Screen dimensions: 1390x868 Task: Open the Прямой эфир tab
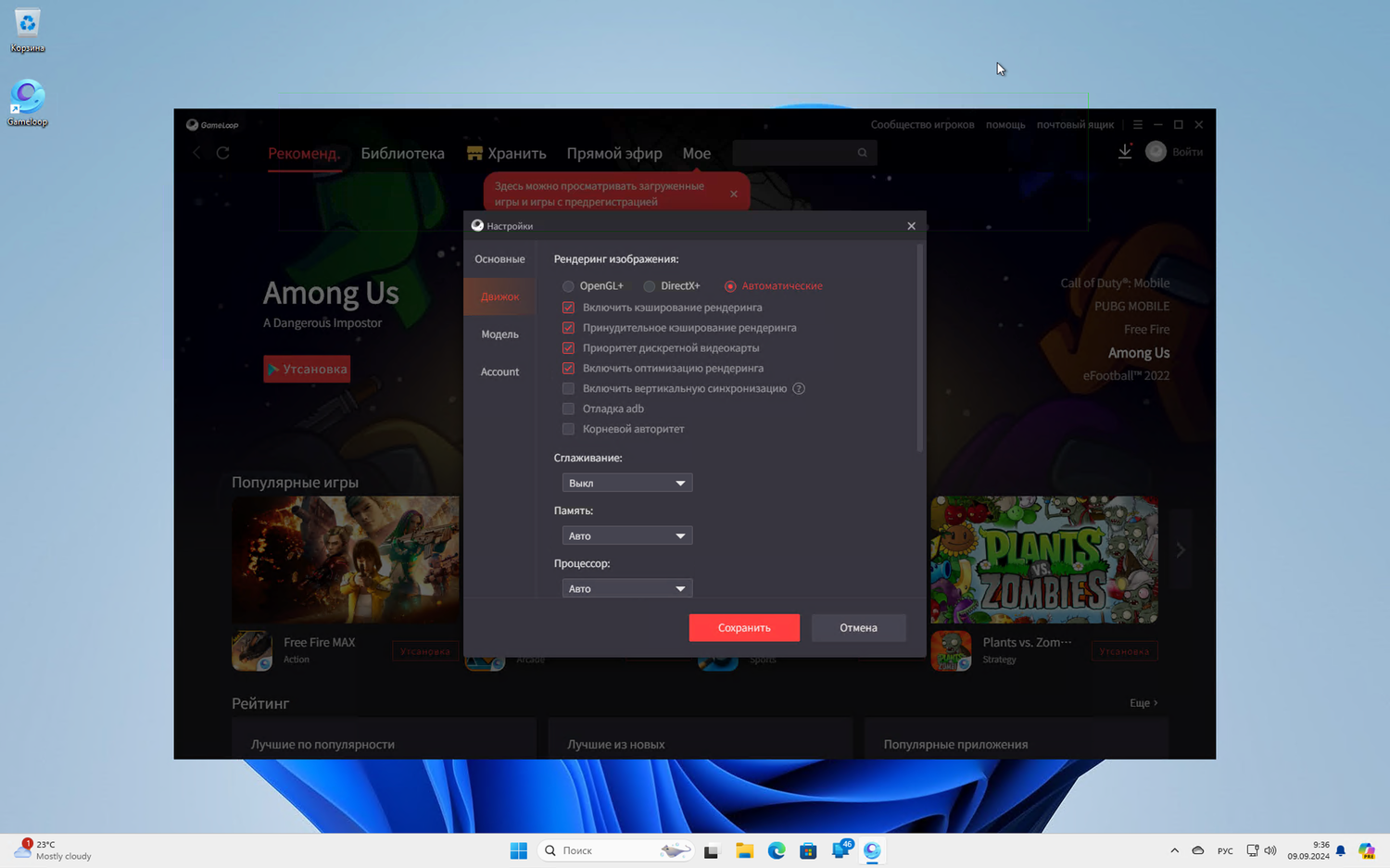pyautogui.click(x=614, y=154)
